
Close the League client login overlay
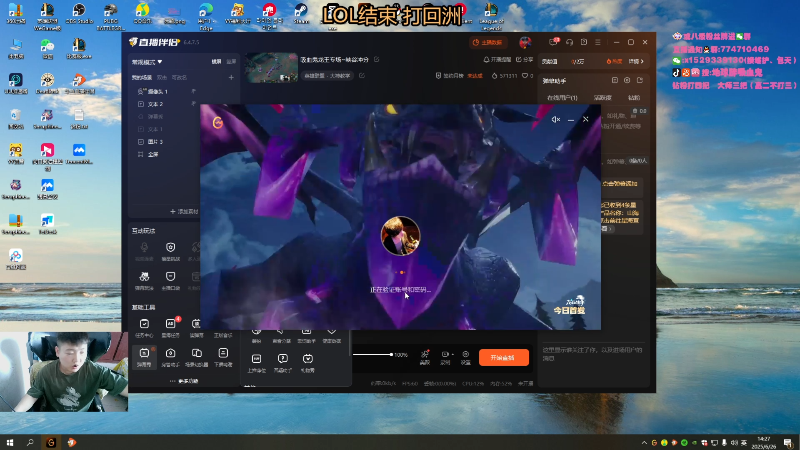pyautogui.click(x=586, y=119)
